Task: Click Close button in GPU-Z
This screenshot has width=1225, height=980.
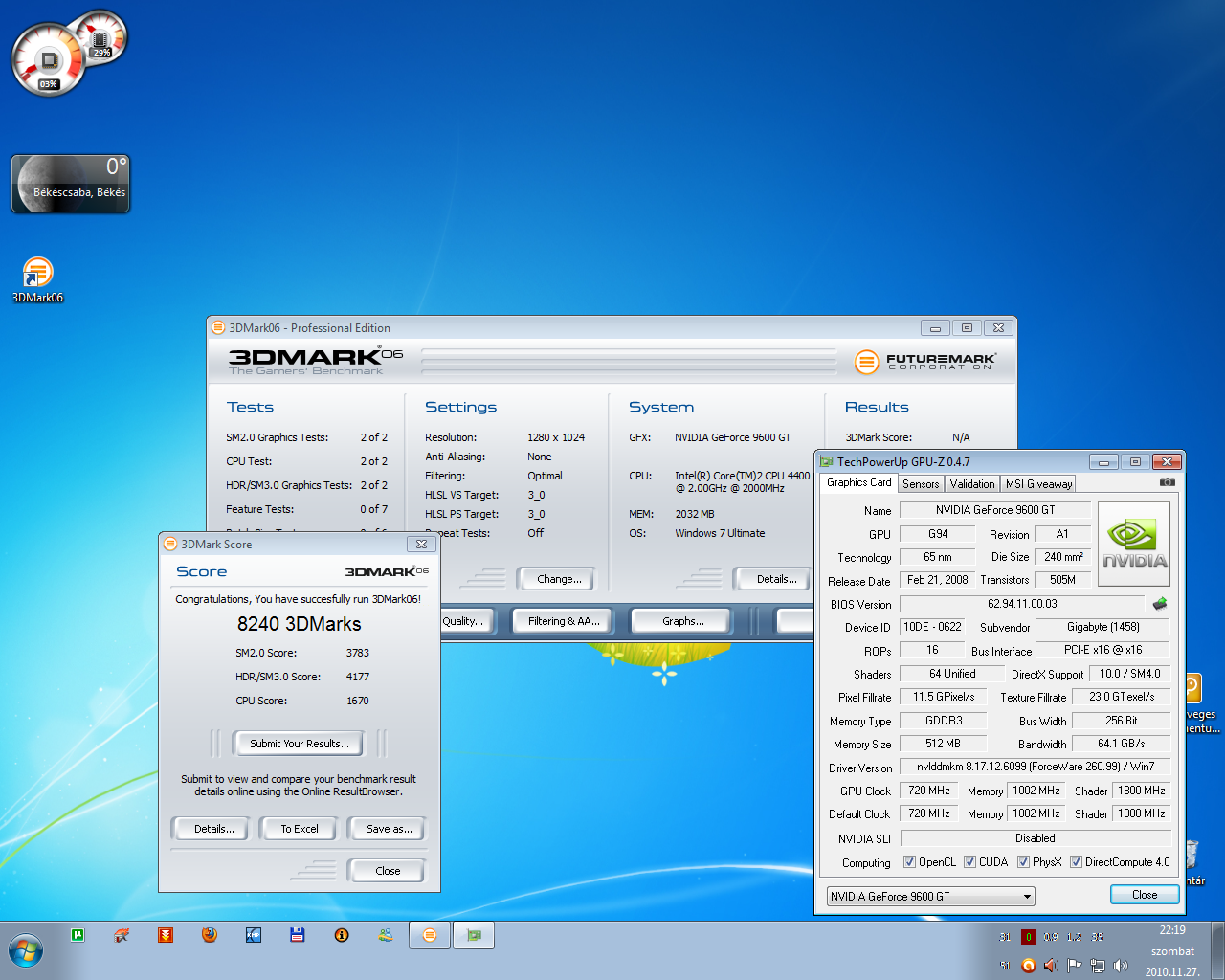Action: [x=1145, y=895]
